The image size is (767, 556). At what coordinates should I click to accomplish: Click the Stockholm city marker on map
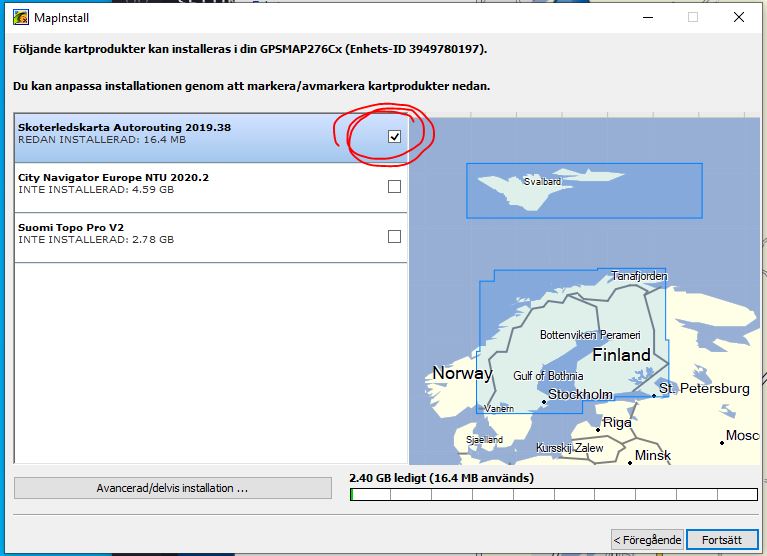[544, 402]
